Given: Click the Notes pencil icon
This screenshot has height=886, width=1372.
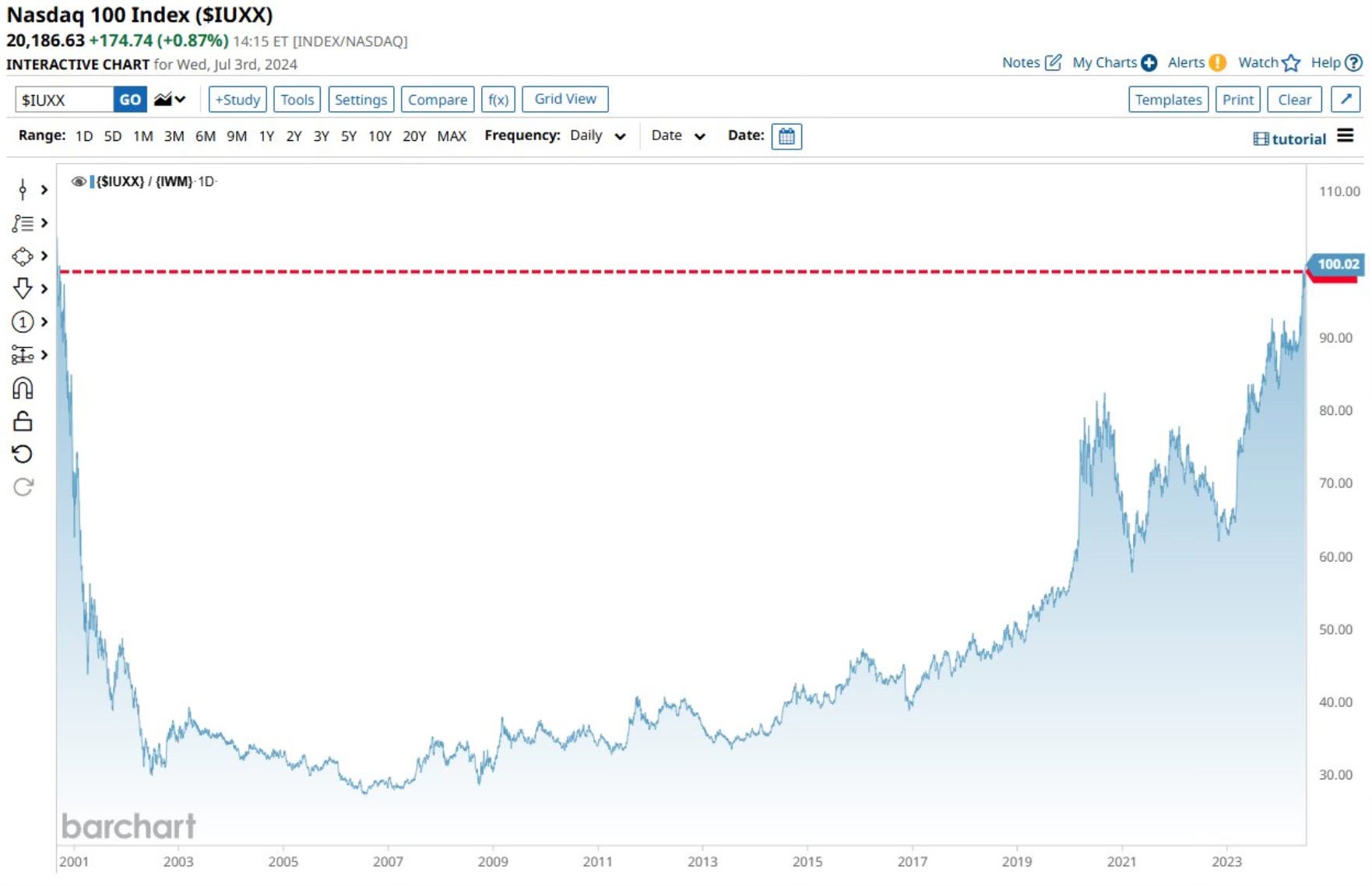Looking at the screenshot, I should tap(1053, 62).
